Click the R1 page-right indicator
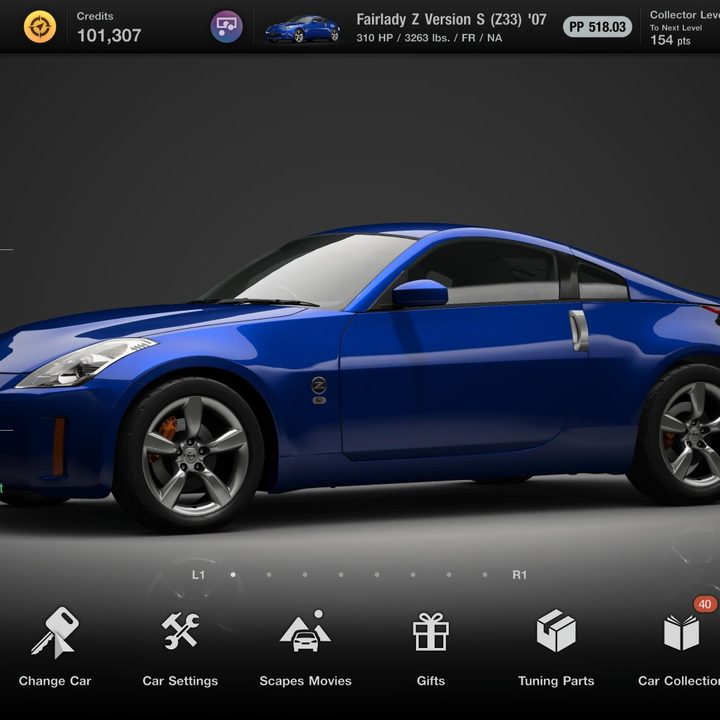This screenshot has width=720, height=720. pyautogui.click(x=519, y=575)
